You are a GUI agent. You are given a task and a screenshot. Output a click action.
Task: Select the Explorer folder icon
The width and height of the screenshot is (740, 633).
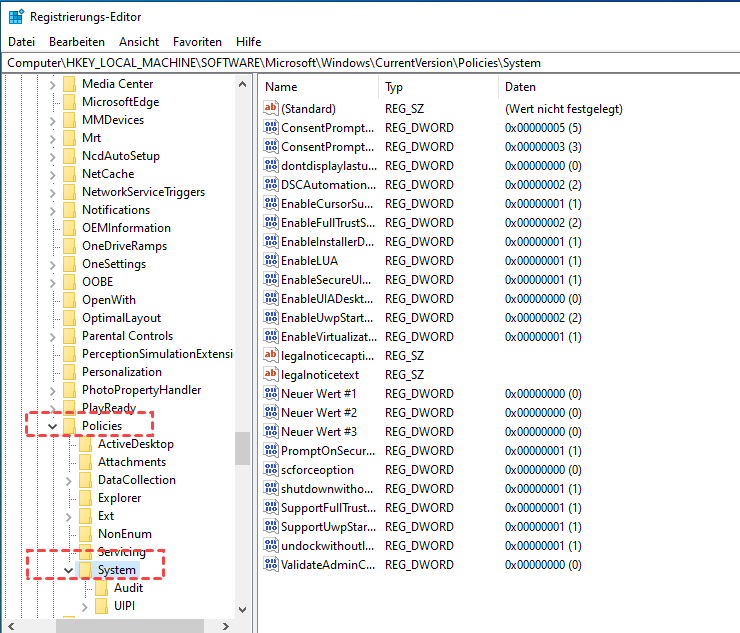pos(85,498)
